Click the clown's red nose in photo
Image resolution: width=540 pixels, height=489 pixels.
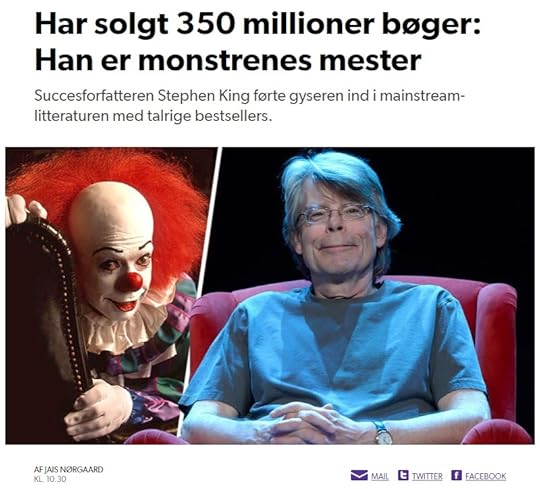click(x=131, y=281)
